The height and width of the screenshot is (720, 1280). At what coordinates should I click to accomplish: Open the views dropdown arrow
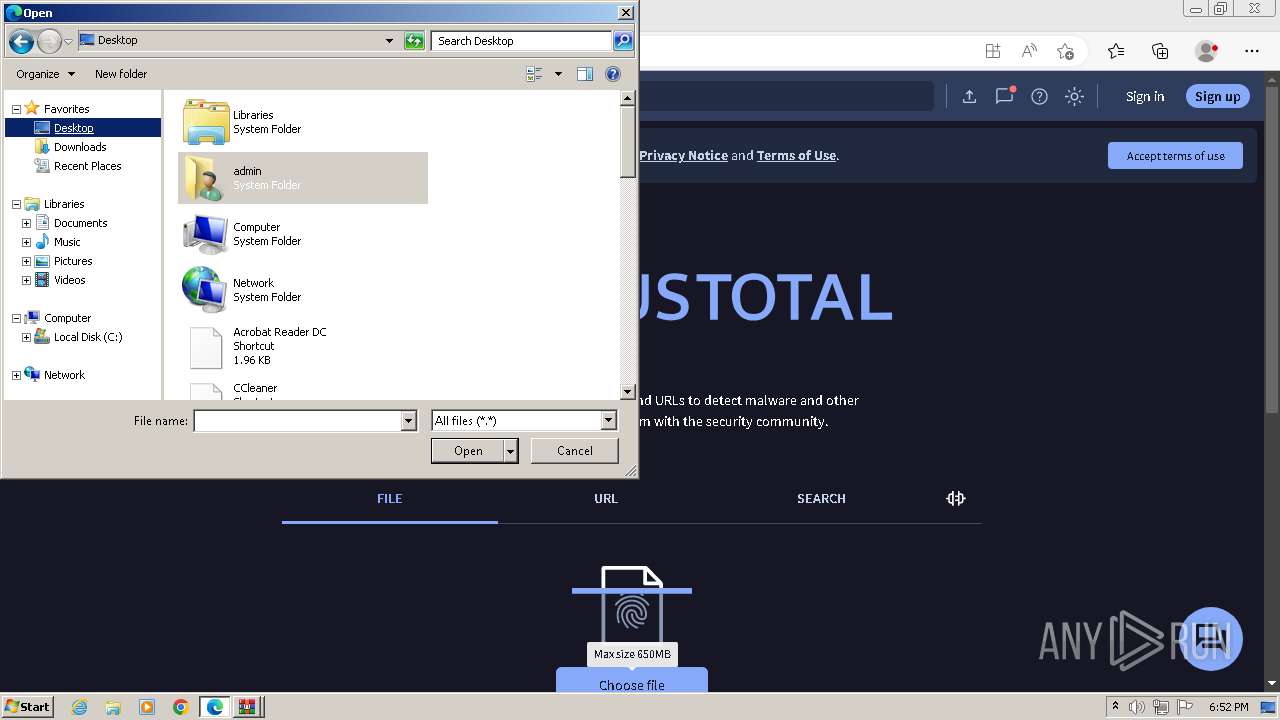tap(558, 74)
